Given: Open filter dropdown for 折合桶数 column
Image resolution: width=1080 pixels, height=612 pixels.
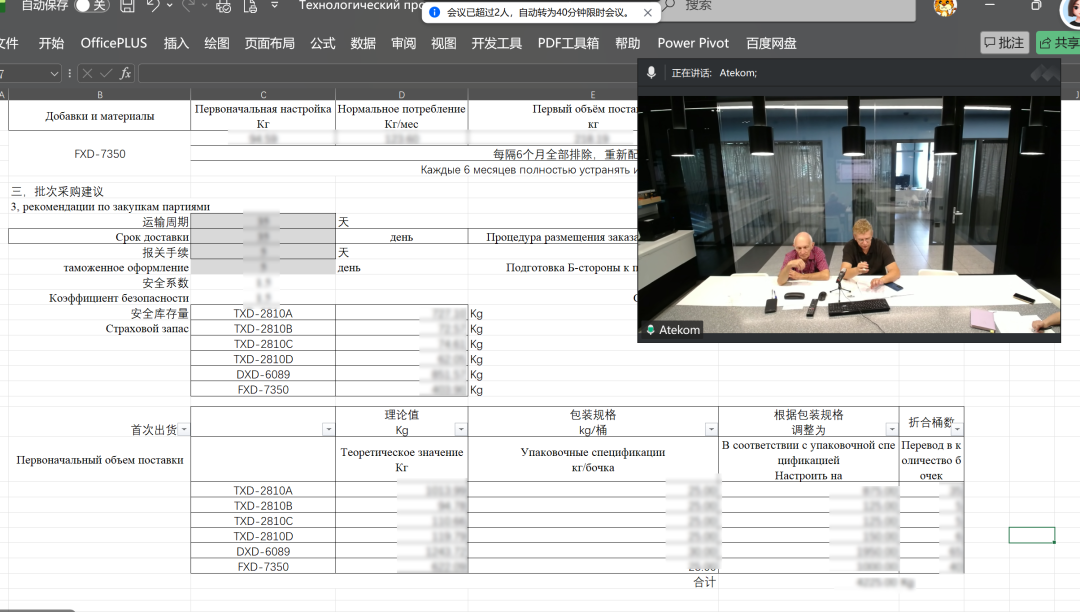Looking at the screenshot, I should point(957,430).
